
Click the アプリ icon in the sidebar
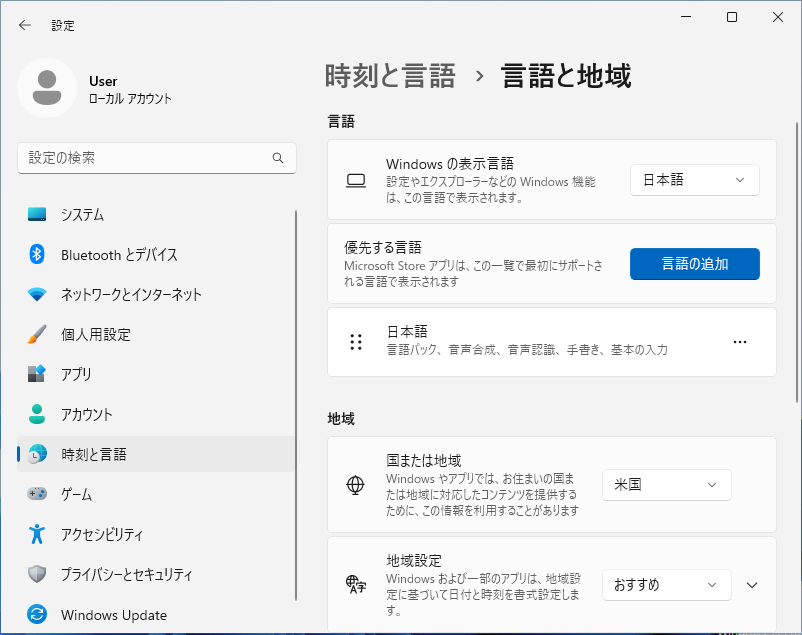click(37, 374)
